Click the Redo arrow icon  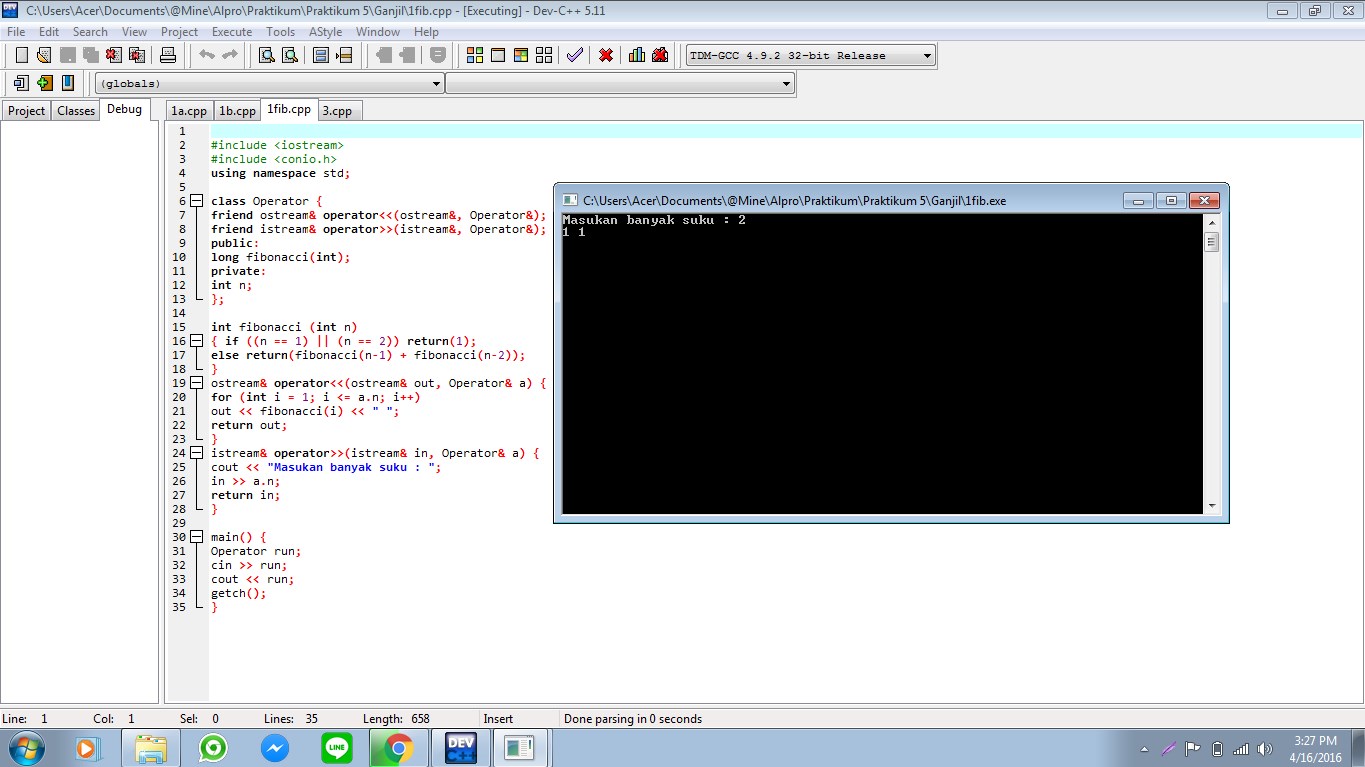click(230, 55)
